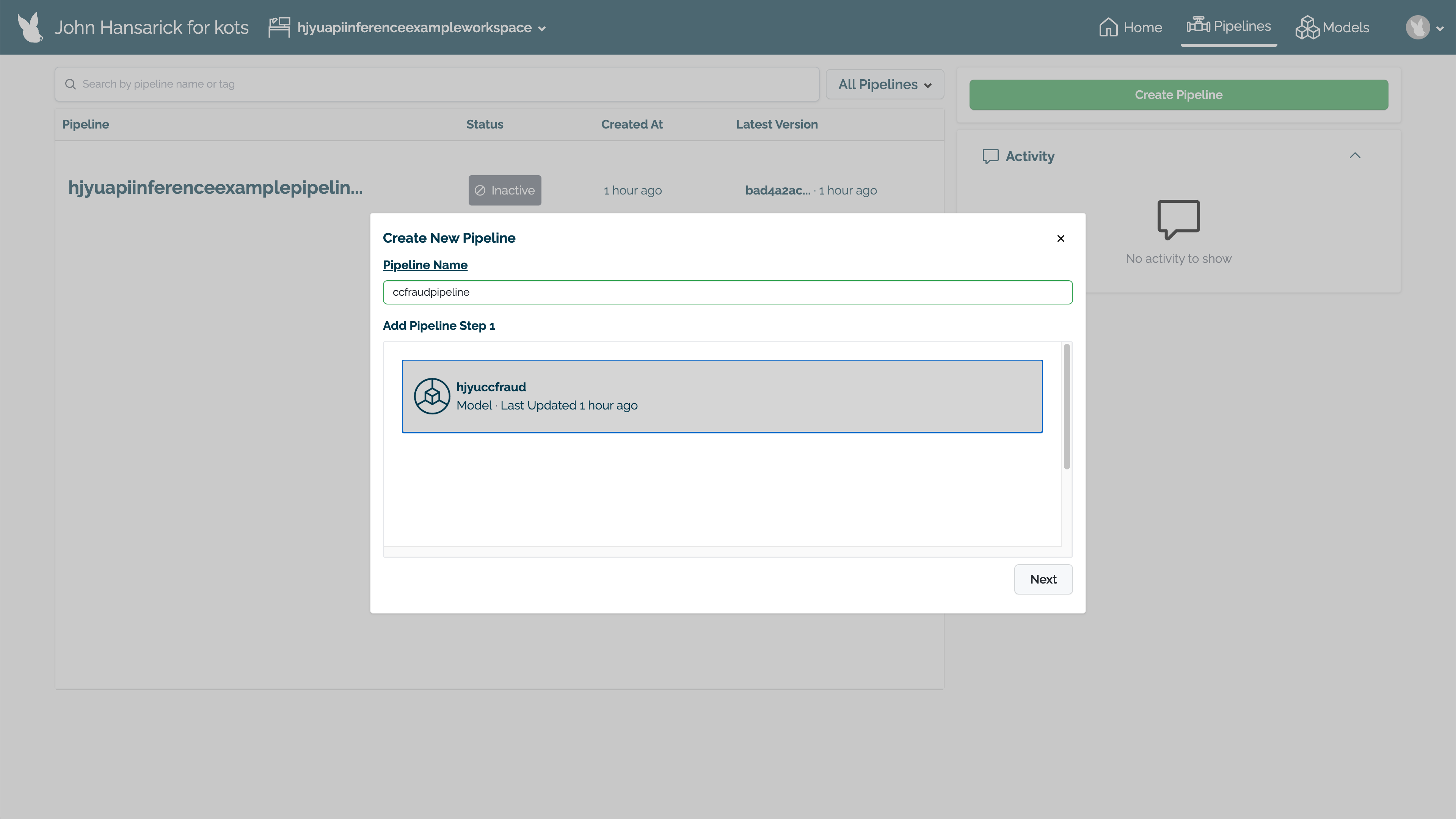Click the hjyuccfraud model cube icon
The height and width of the screenshot is (819, 1456).
(432, 396)
